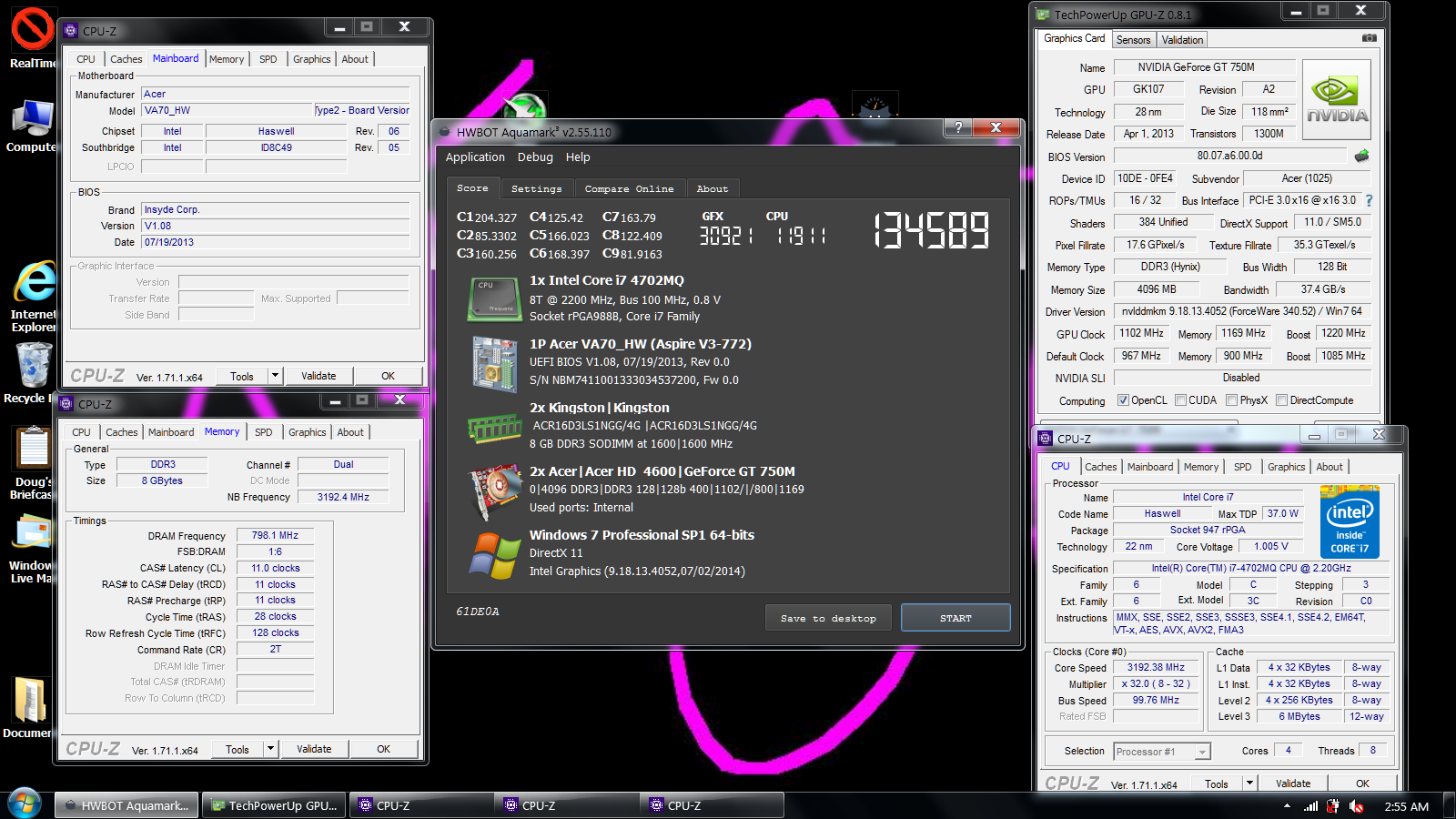The height and width of the screenshot is (819, 1456).
Task: Click the taskbar clock showing 2:55 AM
Action: (x=1406, y=806)
